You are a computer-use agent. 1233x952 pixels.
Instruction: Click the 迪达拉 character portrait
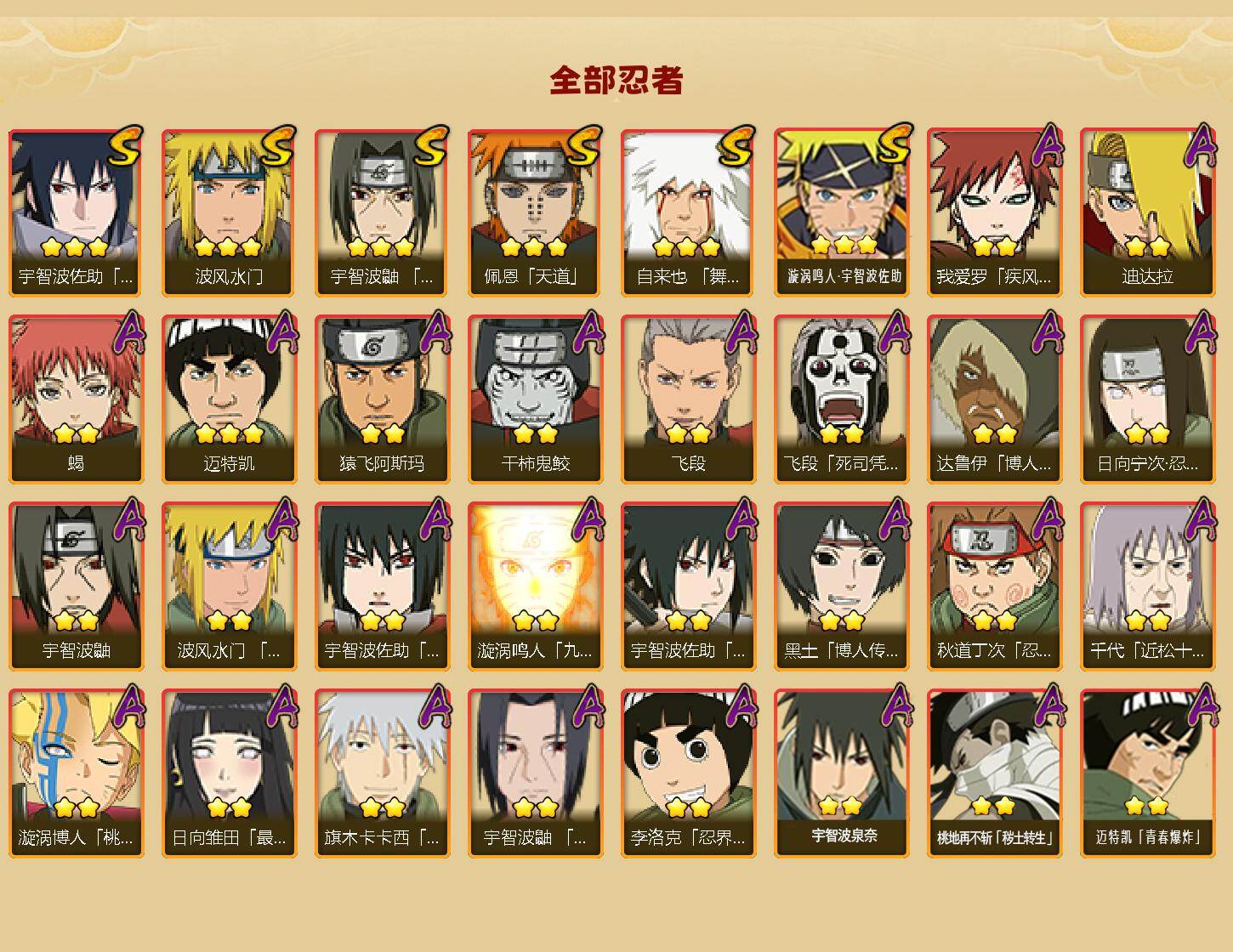1147,194
